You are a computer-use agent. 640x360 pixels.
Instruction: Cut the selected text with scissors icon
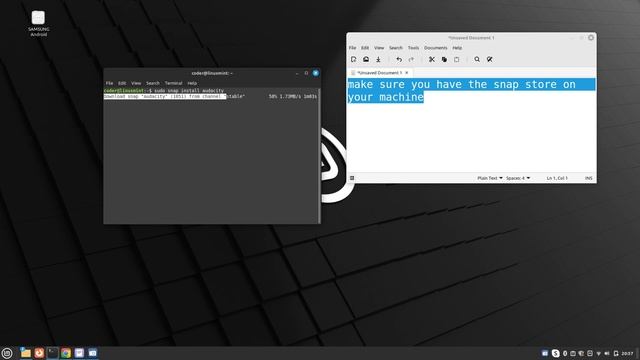432,60
